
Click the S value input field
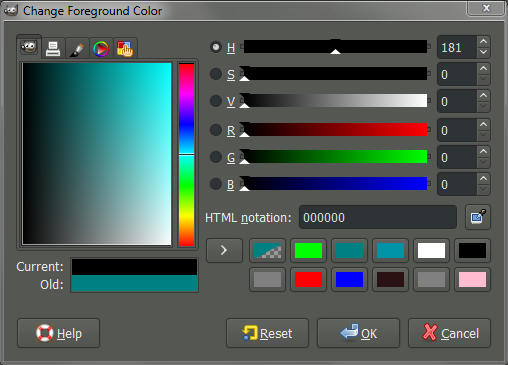(457, 74)
